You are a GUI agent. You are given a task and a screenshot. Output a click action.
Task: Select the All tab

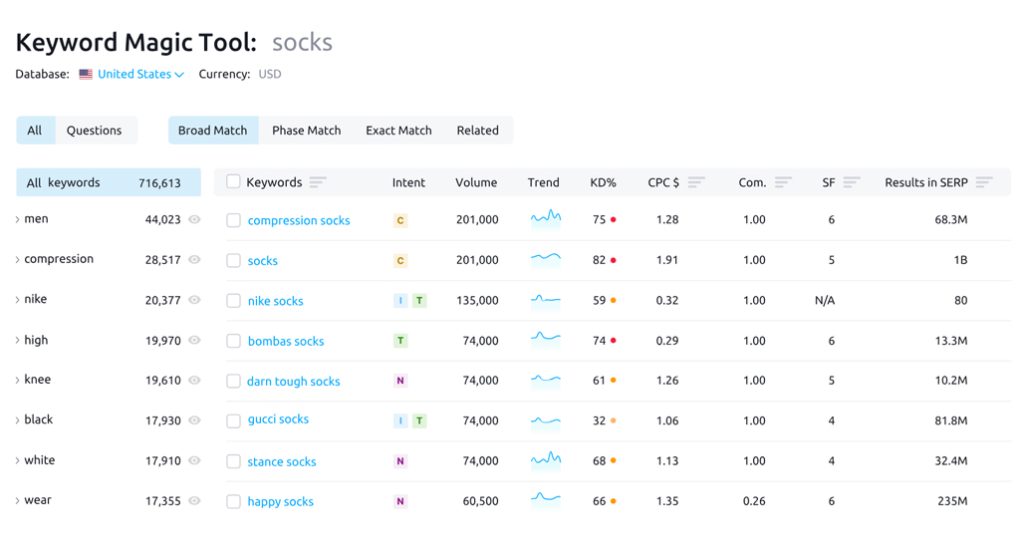click(x=35, y=130)
